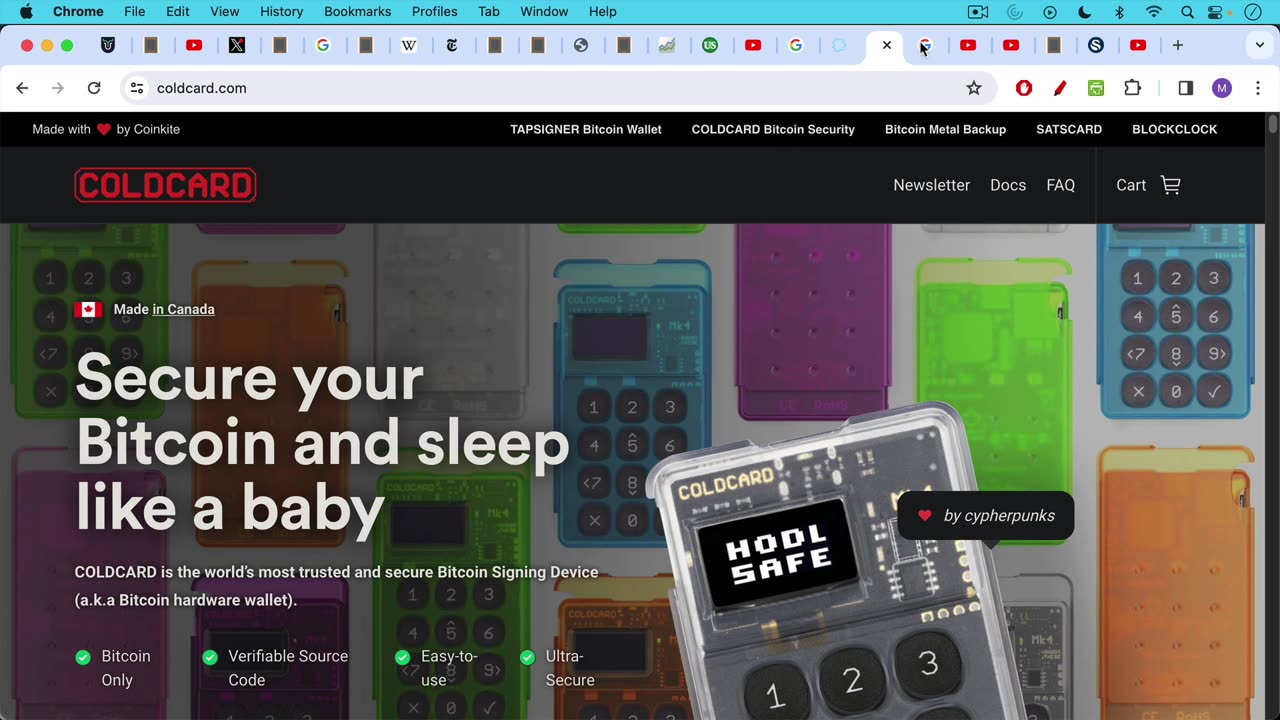Open Bitcoin Metal Backup link
1280x720 pixels.
(x=945, y=129)
